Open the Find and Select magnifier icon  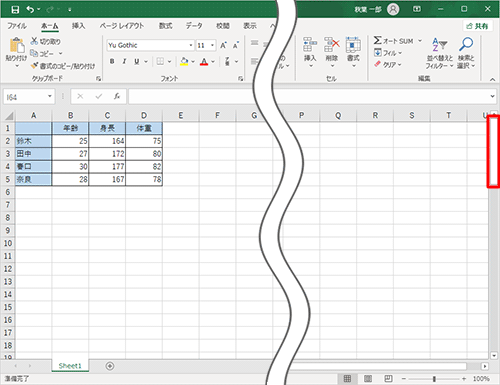coord(466,44)
